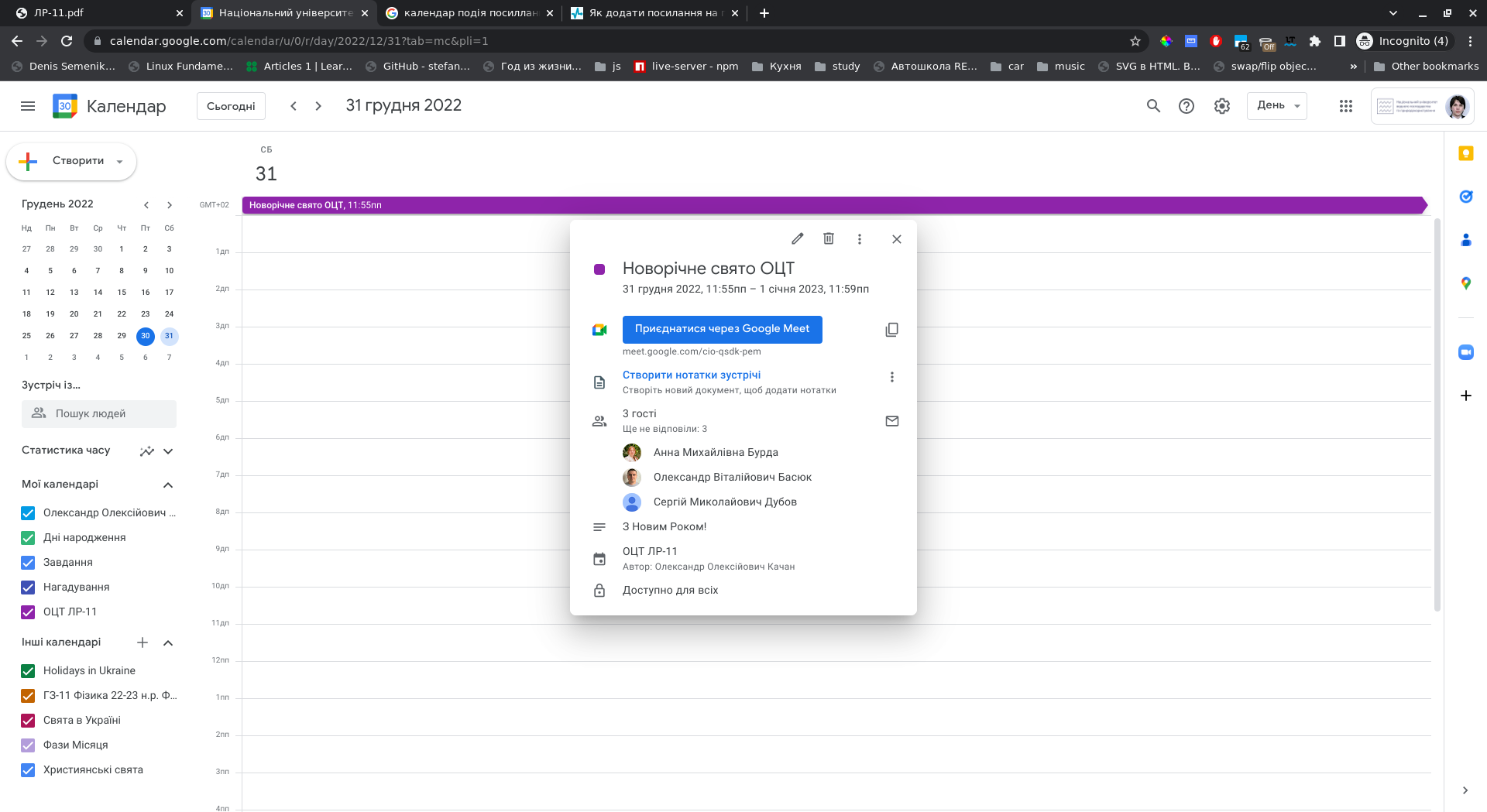
Task: Copy the Google Meet link via copy icon
Action: coord(891,330)
